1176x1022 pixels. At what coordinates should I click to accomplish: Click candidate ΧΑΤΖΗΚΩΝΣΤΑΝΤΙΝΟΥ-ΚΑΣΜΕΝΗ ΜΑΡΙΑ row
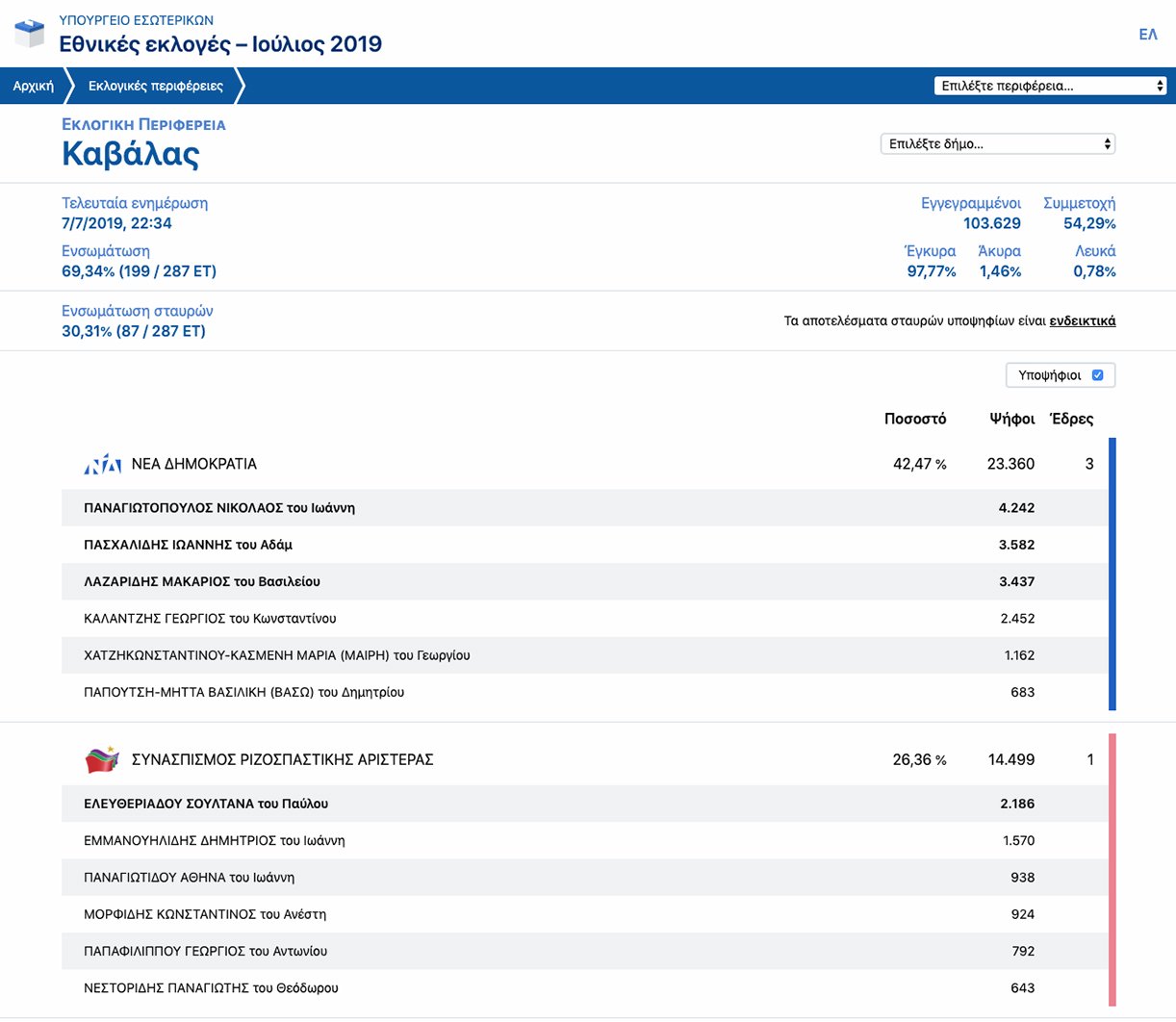[585, 655]
